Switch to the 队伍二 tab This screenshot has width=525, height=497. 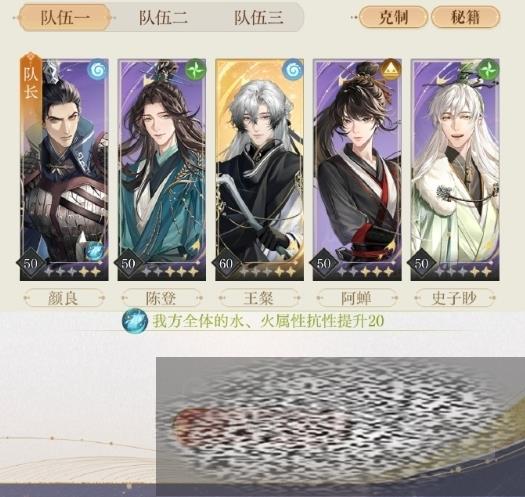[163, 17]
